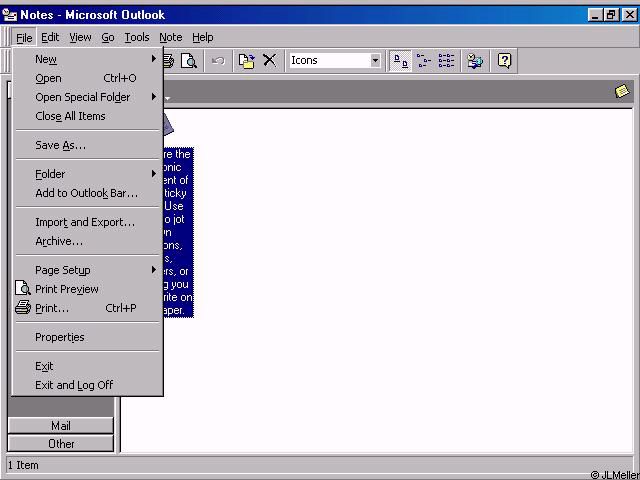Expand the Folder submenu
Viewport: 640px width, 480px height.
pos(87,174)
